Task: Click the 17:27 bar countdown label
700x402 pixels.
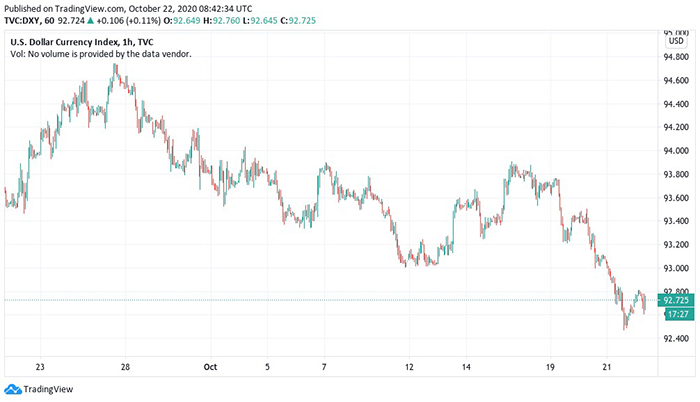Action: (x=675, y=313)
